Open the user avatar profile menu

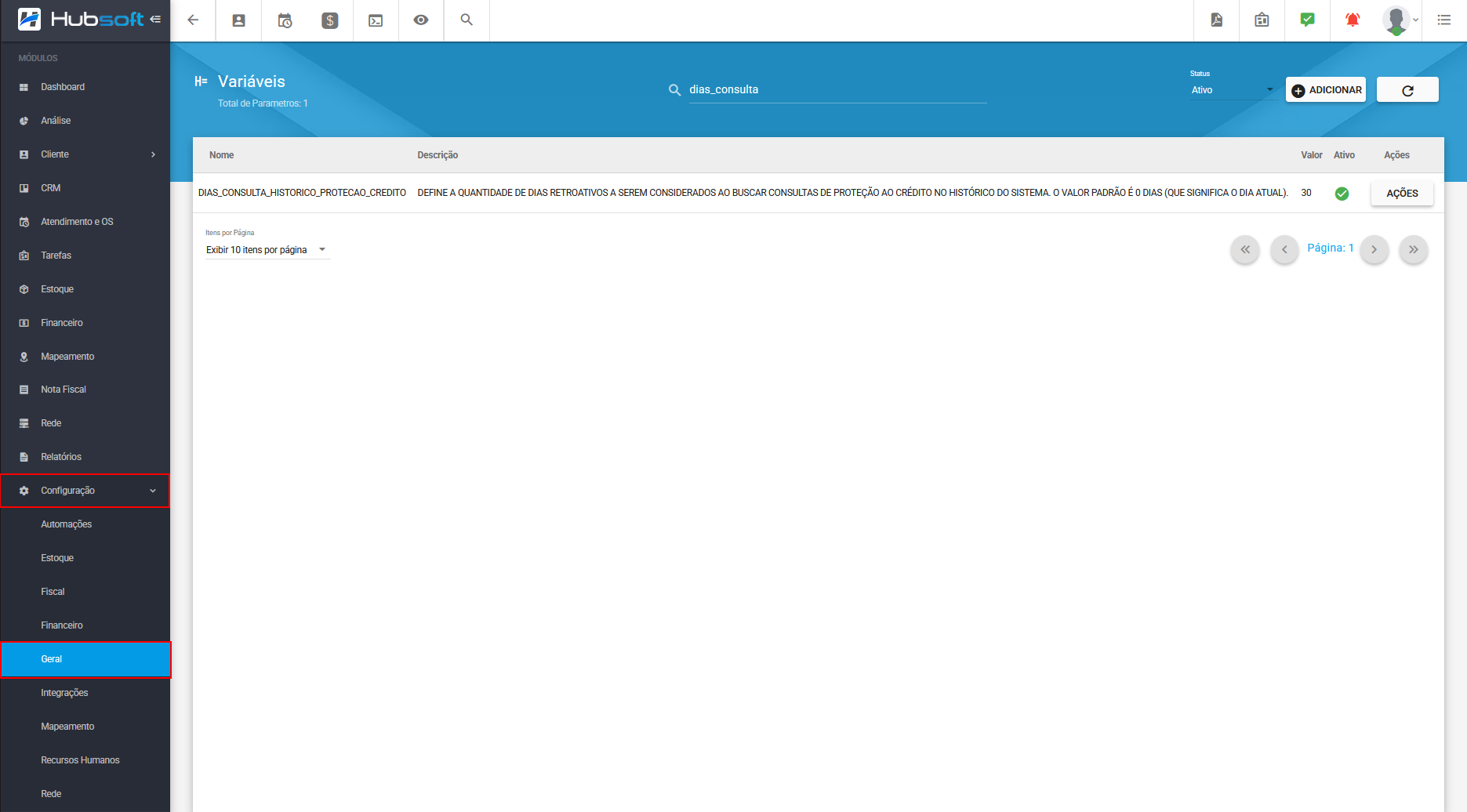1400,20
